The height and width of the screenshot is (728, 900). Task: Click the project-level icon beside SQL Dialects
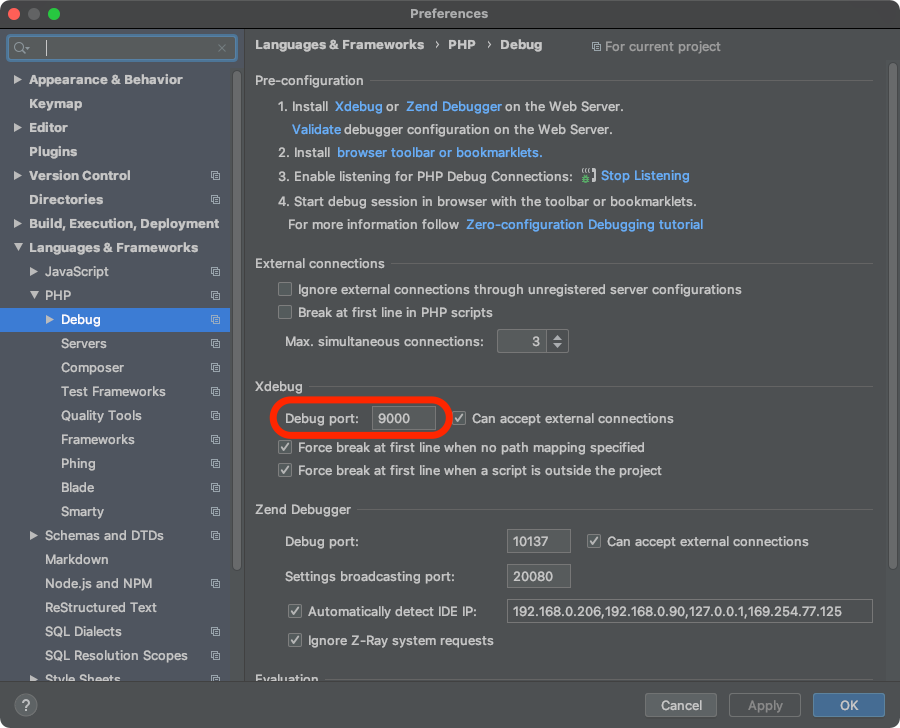tap(215, 632)
